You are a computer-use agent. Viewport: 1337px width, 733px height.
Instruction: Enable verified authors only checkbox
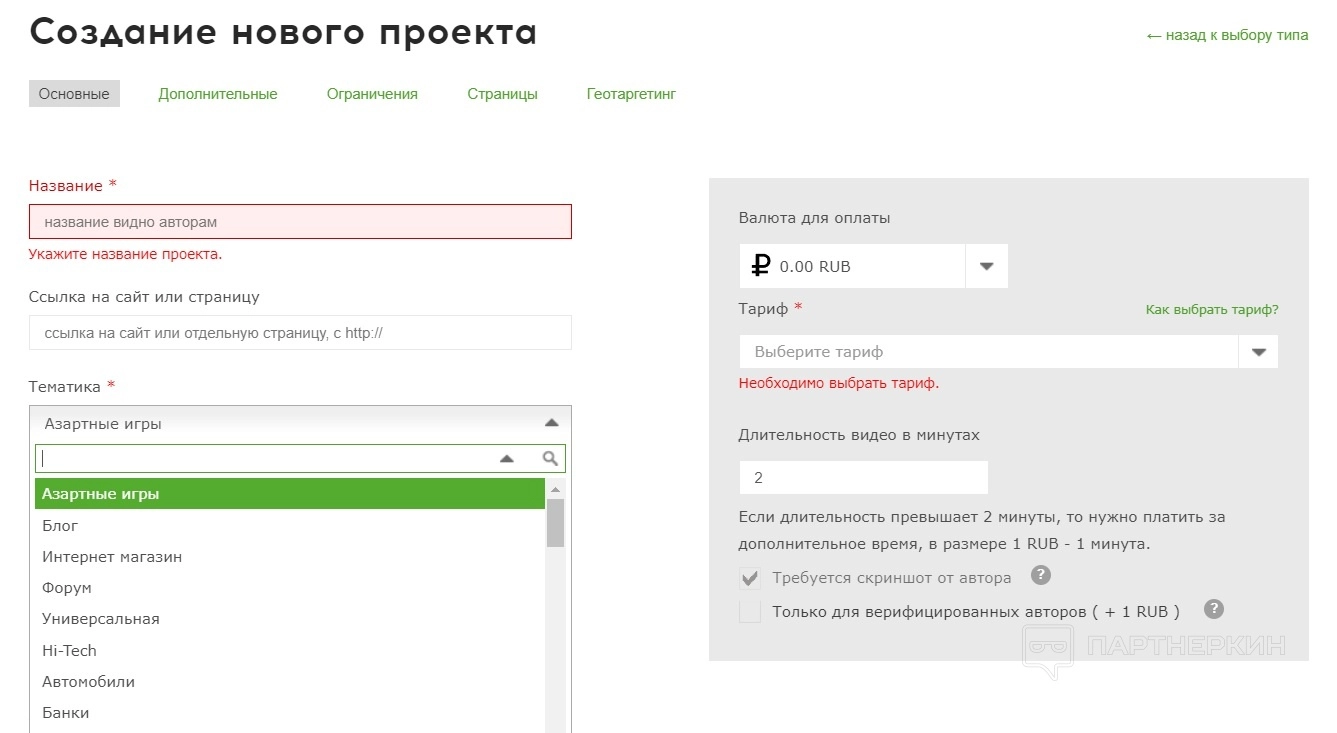tap(749, 612)
